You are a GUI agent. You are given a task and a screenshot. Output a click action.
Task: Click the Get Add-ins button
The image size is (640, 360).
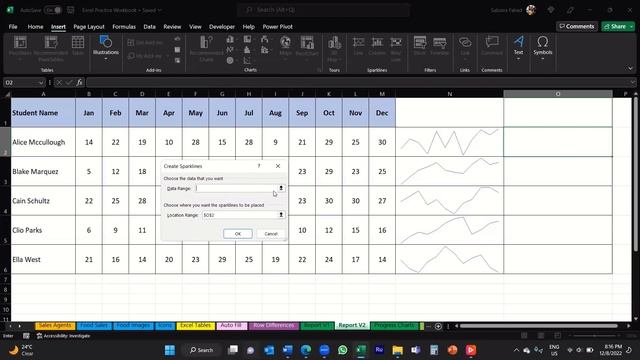pos(146,42)
